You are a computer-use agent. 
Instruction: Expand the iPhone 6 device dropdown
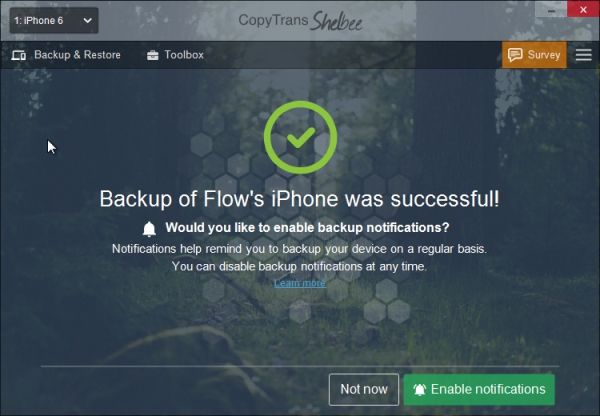(54, 20)
